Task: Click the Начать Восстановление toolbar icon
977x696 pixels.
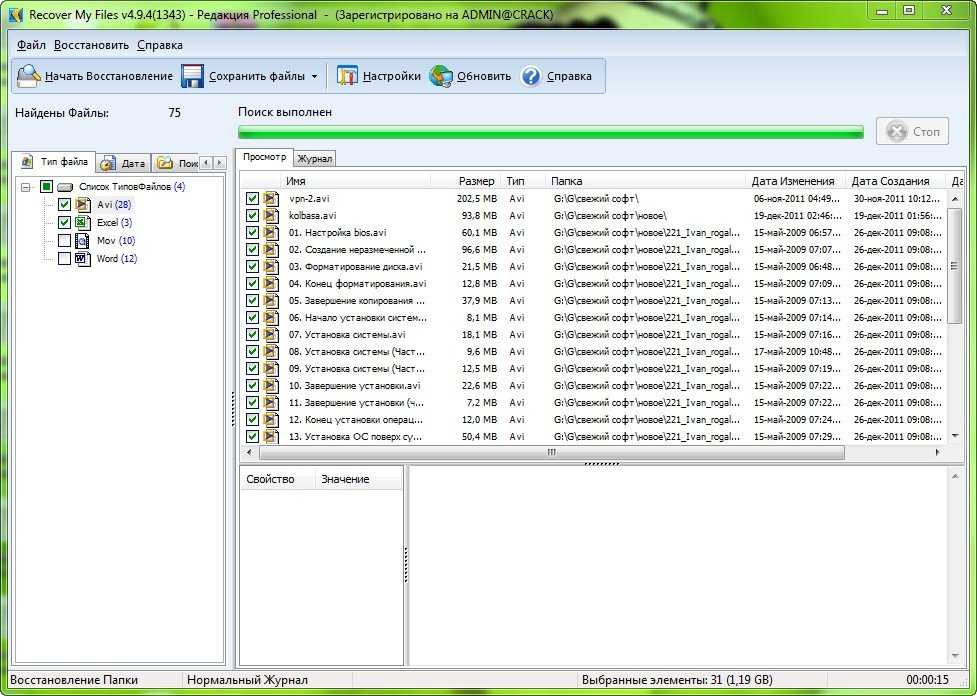Action: pyautogui.click(x=29, y=76)
